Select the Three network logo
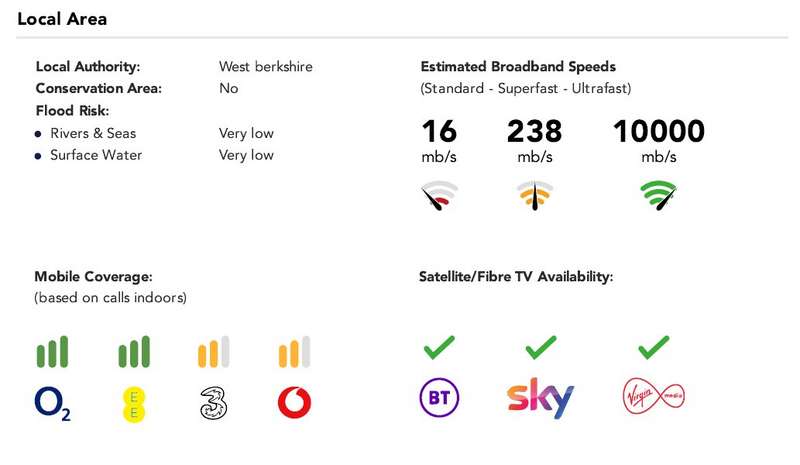The image size is (800, 465). tap(214, 403)
